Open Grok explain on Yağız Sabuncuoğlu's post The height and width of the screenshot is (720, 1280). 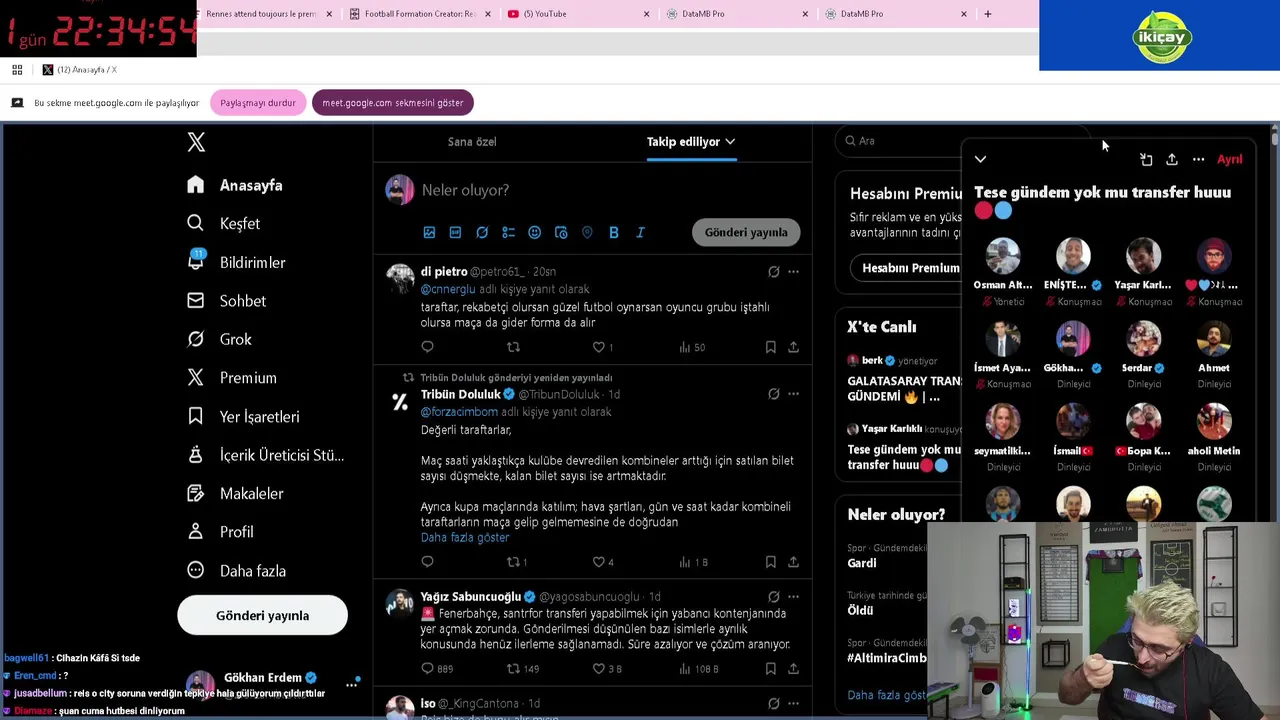point(773,597)
